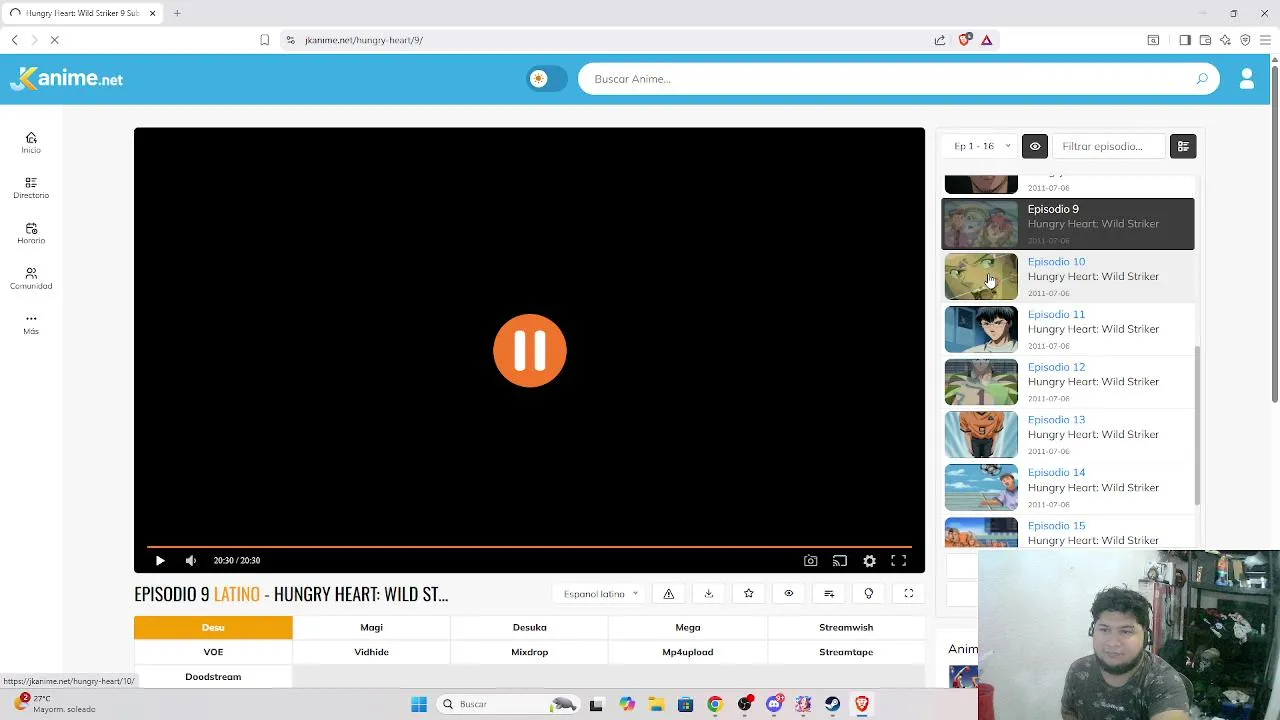This screenshot has height=720, width=1280.
Task: Open the Episodio 11 link
Action: click(1056, 315)
